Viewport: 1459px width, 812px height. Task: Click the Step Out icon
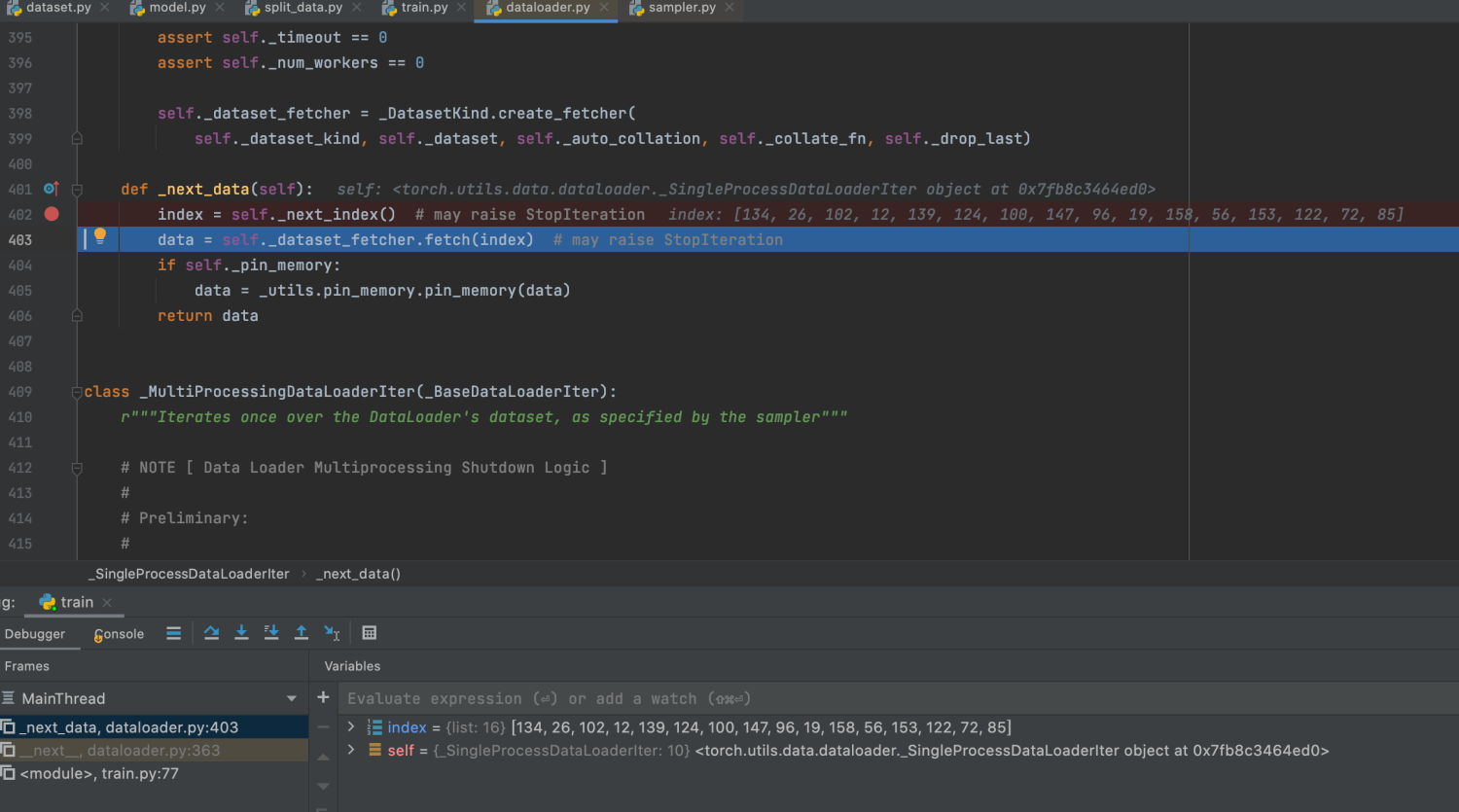click(x=301, y=633)
